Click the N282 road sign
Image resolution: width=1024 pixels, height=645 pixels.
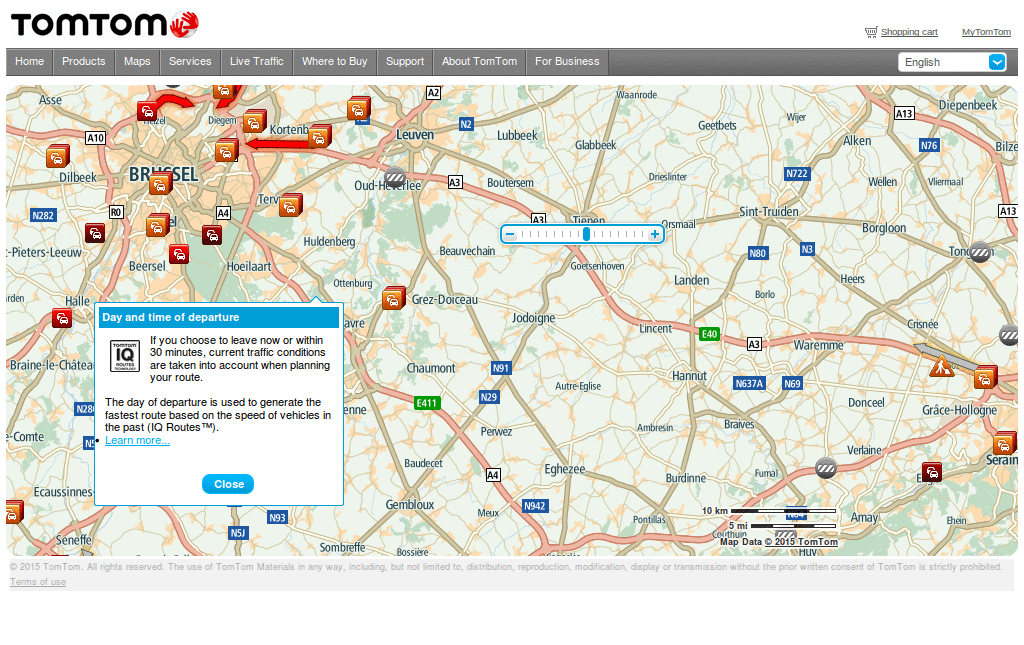43,215
